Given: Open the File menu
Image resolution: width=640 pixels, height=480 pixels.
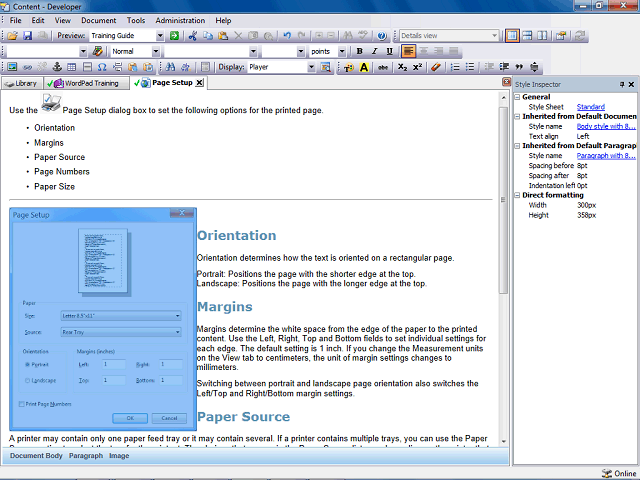Looking at the screenshot, I should 16,20.
